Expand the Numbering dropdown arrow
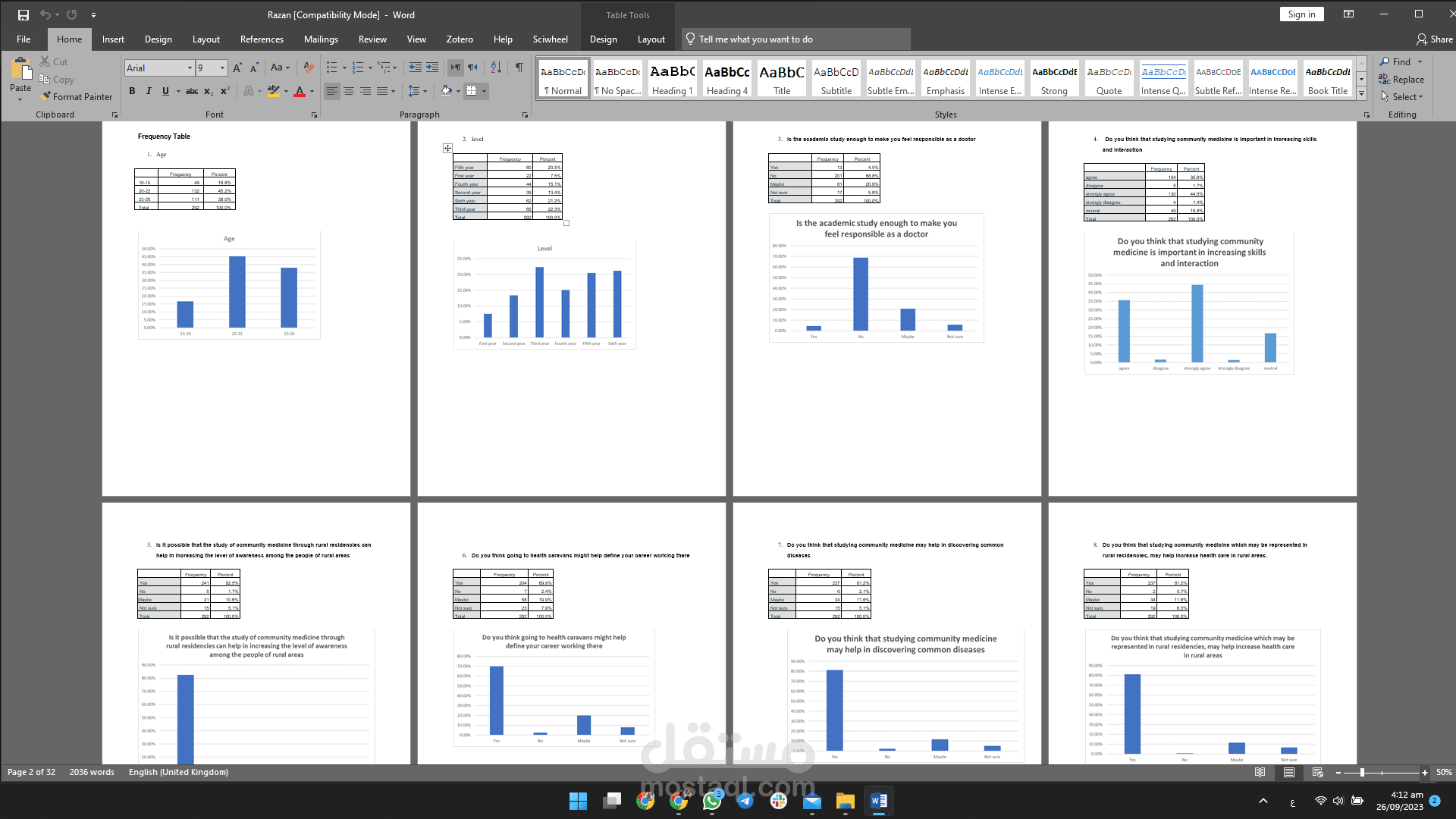 pyautogui.click(x=370, y=67)
